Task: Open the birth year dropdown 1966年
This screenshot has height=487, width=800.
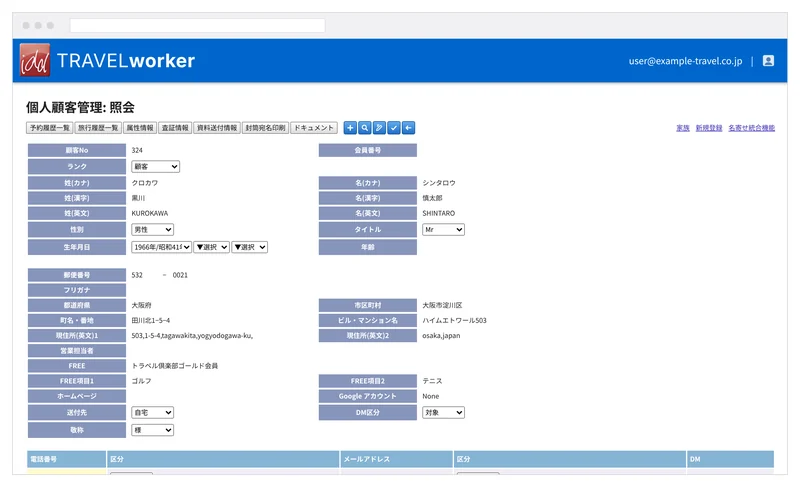Action: coord(161,247)
